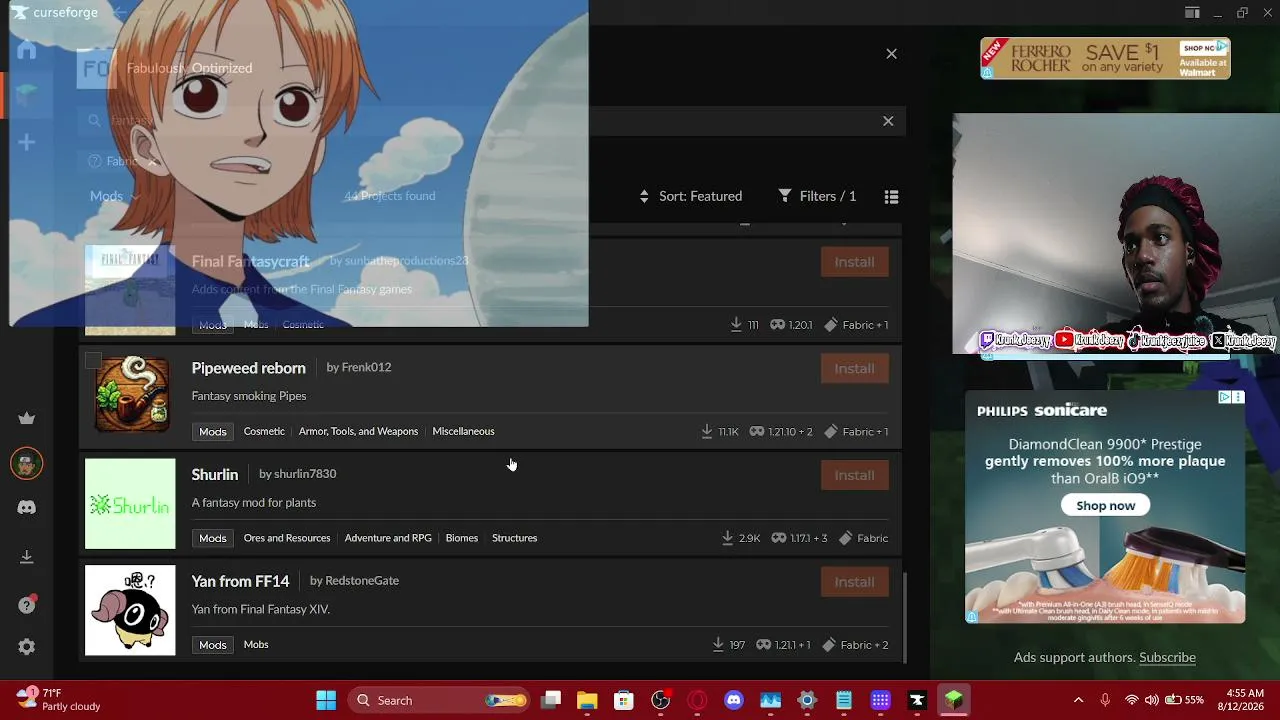Screen dimensions: 1280x720
Task: Open Notepad from the taskbar
Action: pyautogui.click(x=844, y=700)
